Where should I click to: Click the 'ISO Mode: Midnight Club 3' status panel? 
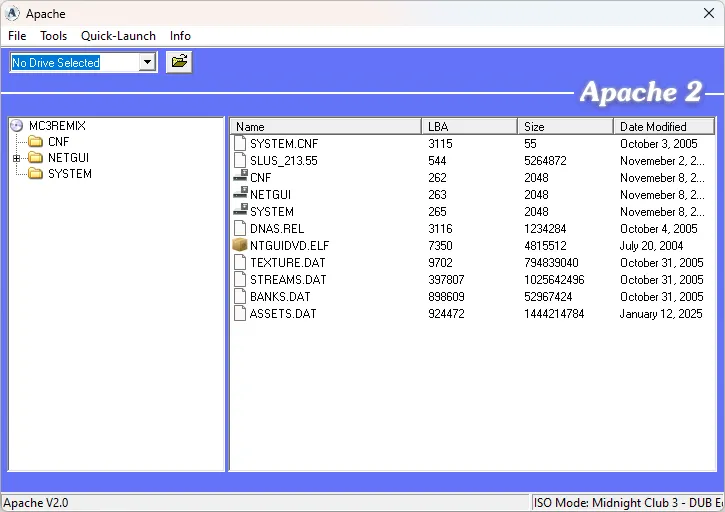pos(628,503)
